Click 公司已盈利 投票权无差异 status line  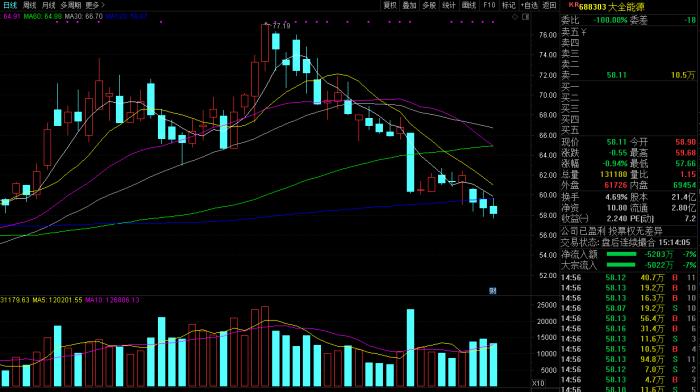click(x=612, y=231)
